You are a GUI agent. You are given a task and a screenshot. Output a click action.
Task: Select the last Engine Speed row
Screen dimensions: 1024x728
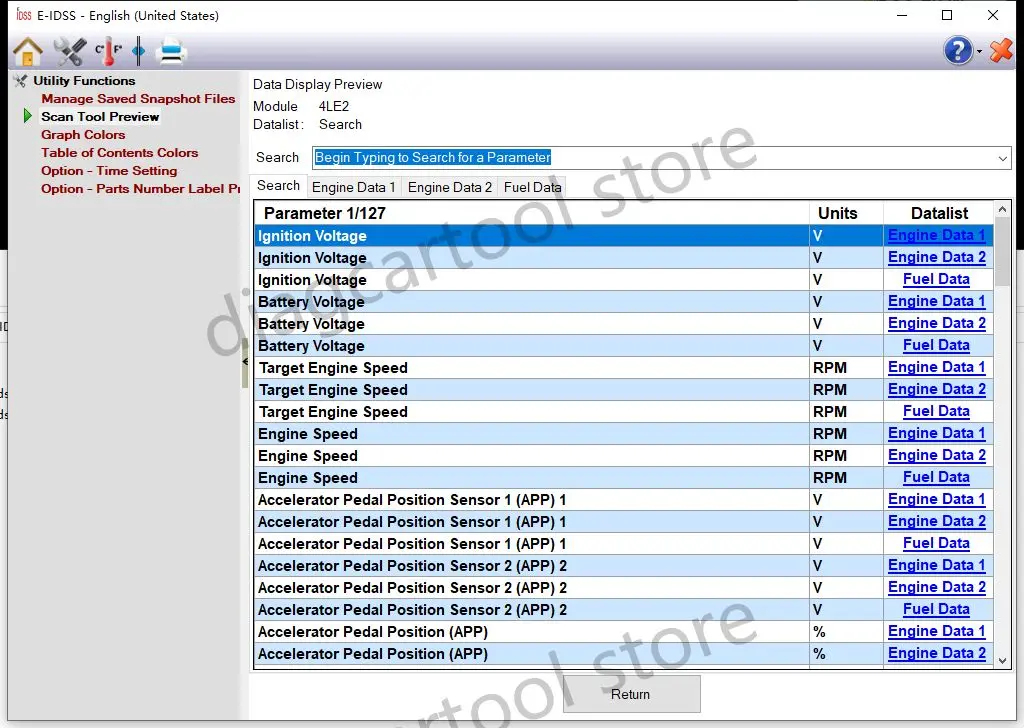point(624,478)
